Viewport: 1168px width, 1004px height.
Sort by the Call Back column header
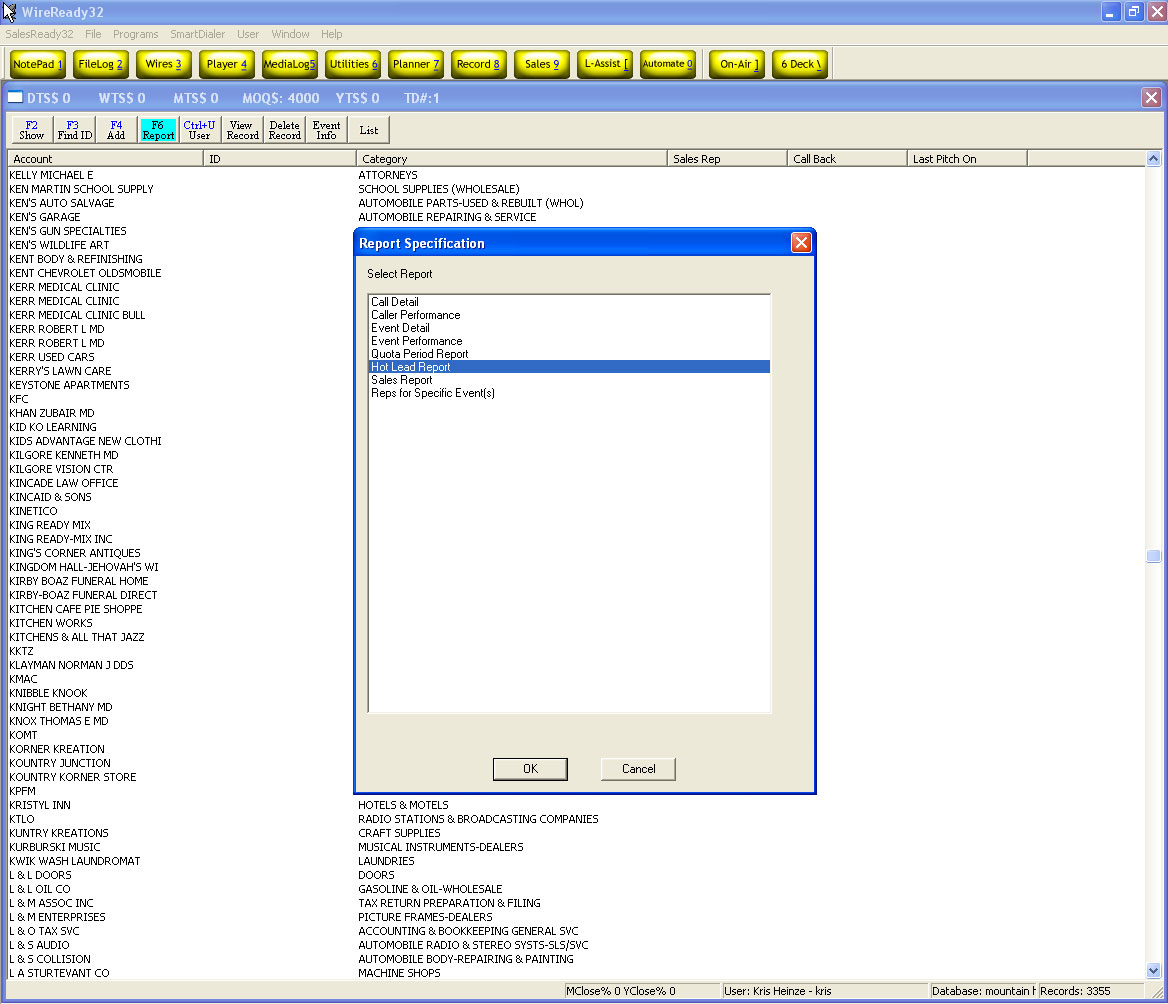[847, 159]
